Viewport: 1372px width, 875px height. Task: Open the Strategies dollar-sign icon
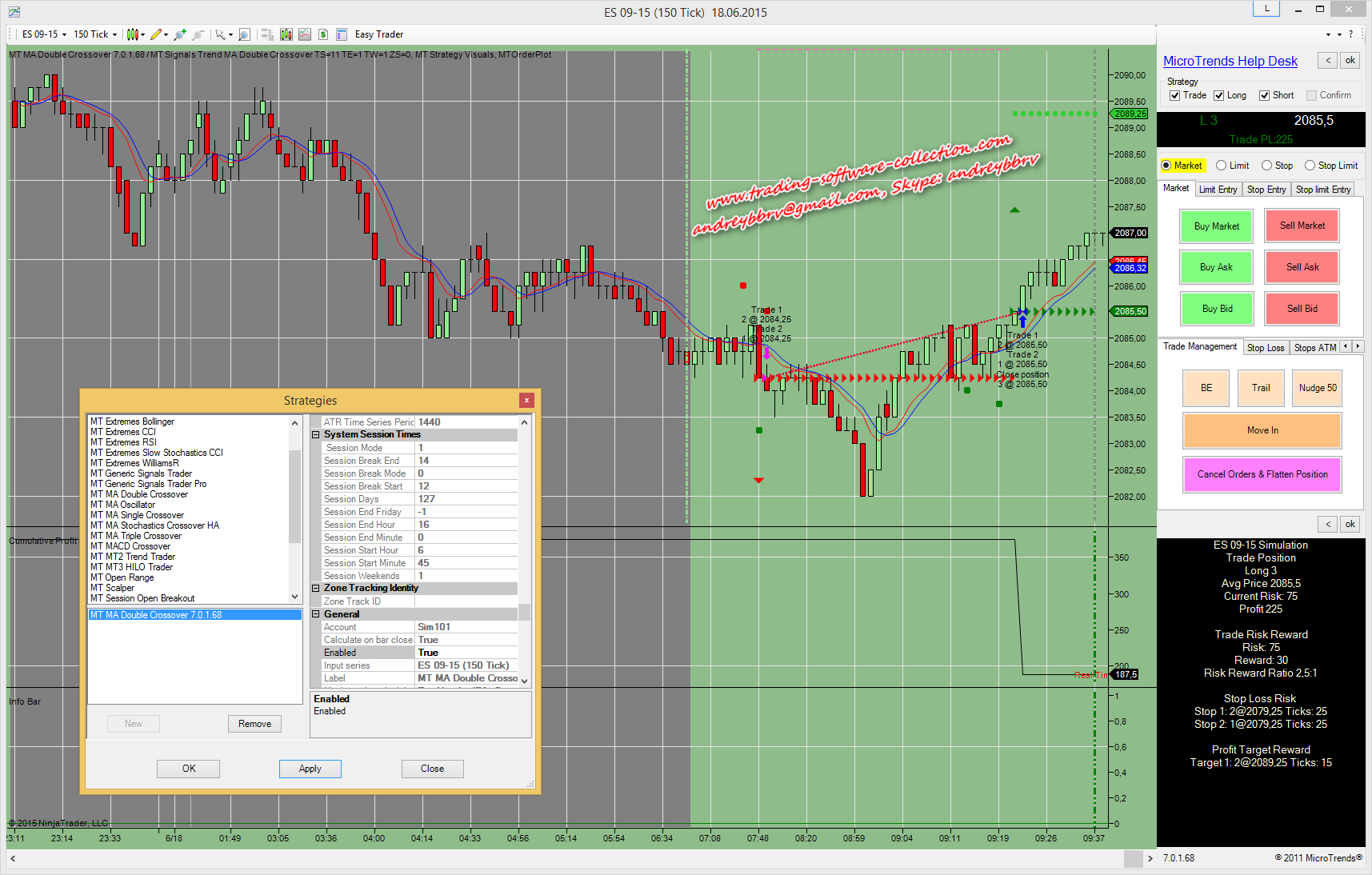click(323, 34)
